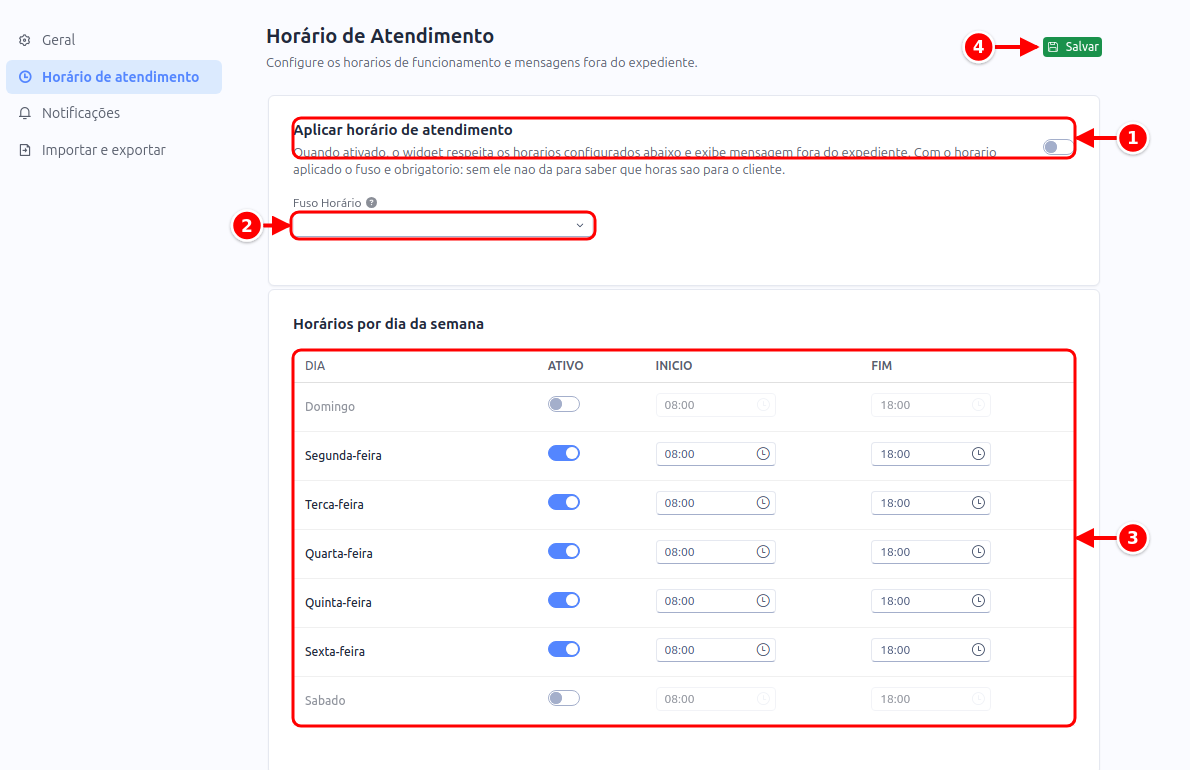Click the Notificações bell icon
This screenshot has height=770, width=1190.
25,113
